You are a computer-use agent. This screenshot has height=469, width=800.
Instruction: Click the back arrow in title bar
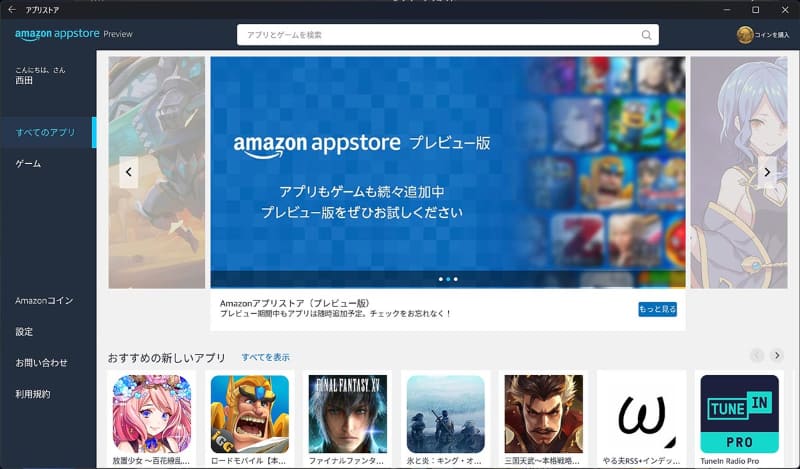12,10
